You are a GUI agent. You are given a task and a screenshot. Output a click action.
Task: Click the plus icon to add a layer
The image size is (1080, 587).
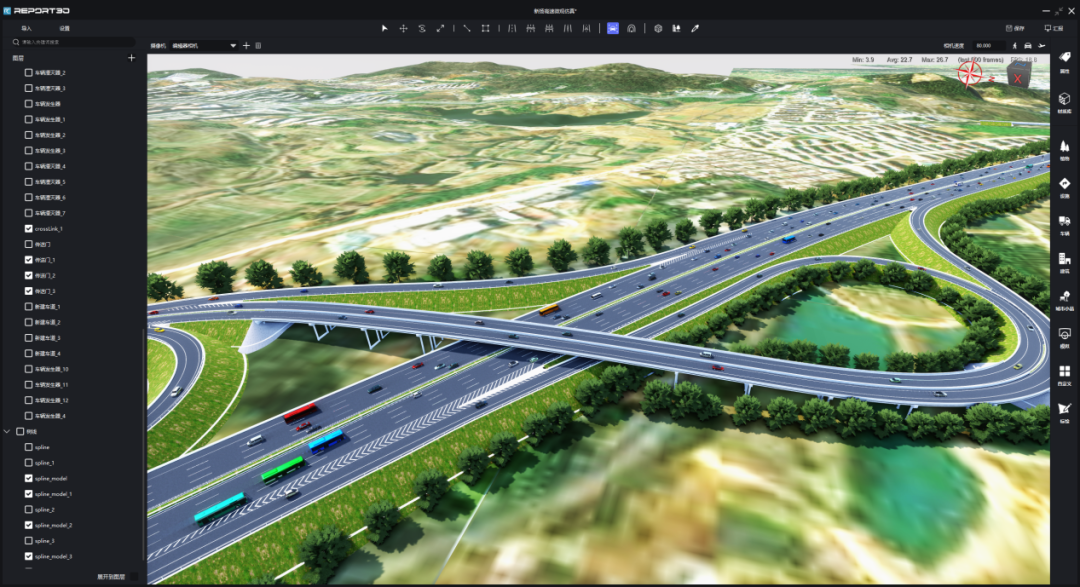[131, 59]
